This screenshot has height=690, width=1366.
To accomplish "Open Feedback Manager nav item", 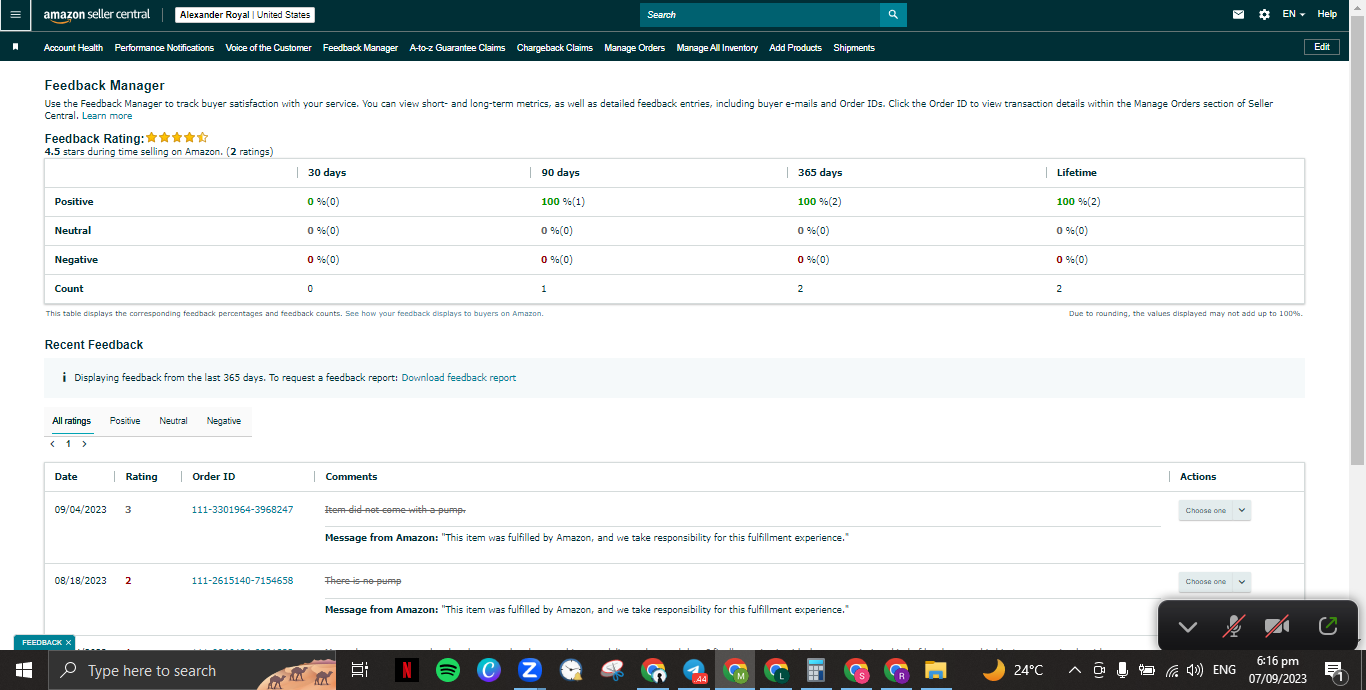I will 360,47.
